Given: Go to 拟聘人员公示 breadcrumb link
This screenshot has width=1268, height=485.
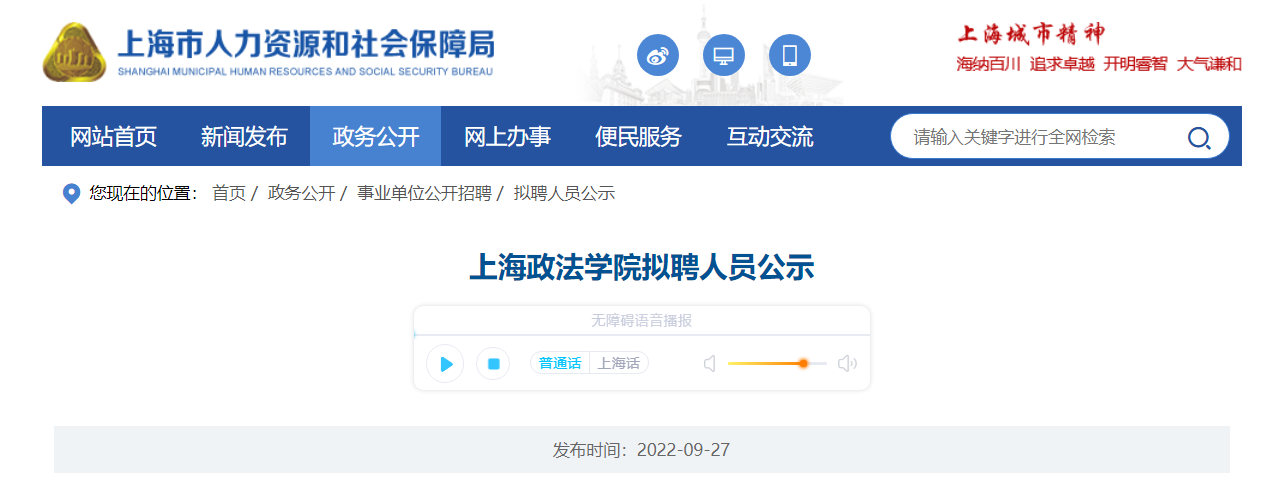Looking at the screenshot, I should tap(564, 194).
